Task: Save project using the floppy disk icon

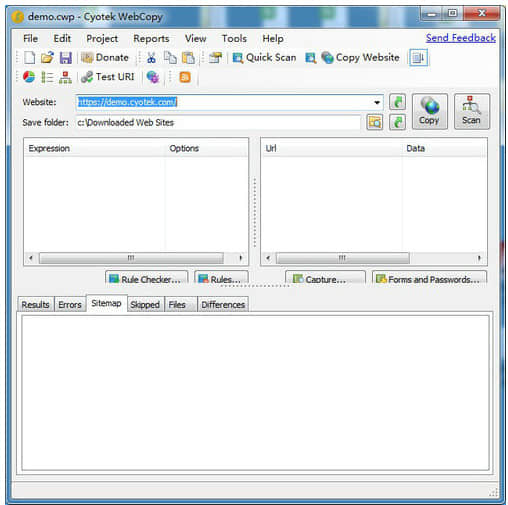Action: pos(66,58)
